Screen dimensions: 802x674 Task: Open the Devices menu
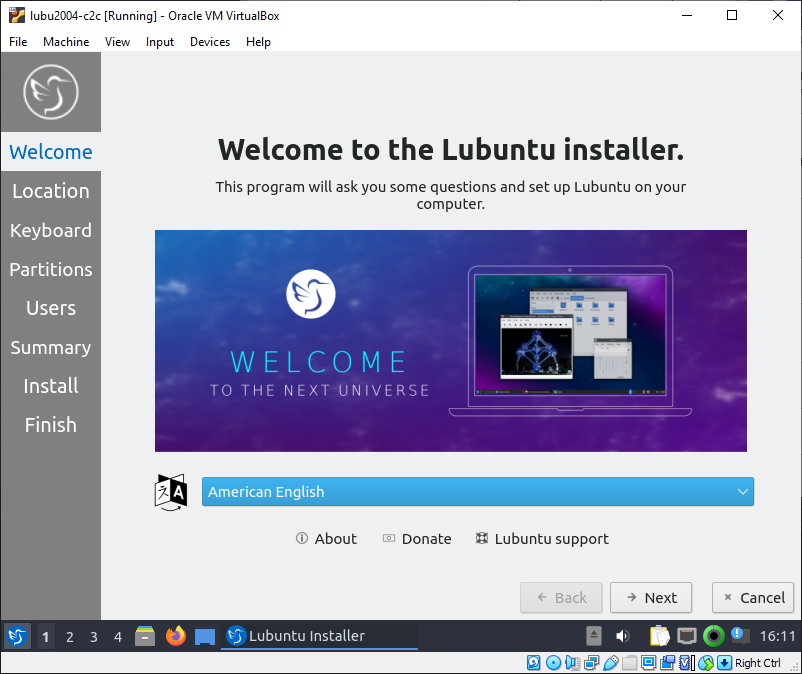tap(209, 42)
